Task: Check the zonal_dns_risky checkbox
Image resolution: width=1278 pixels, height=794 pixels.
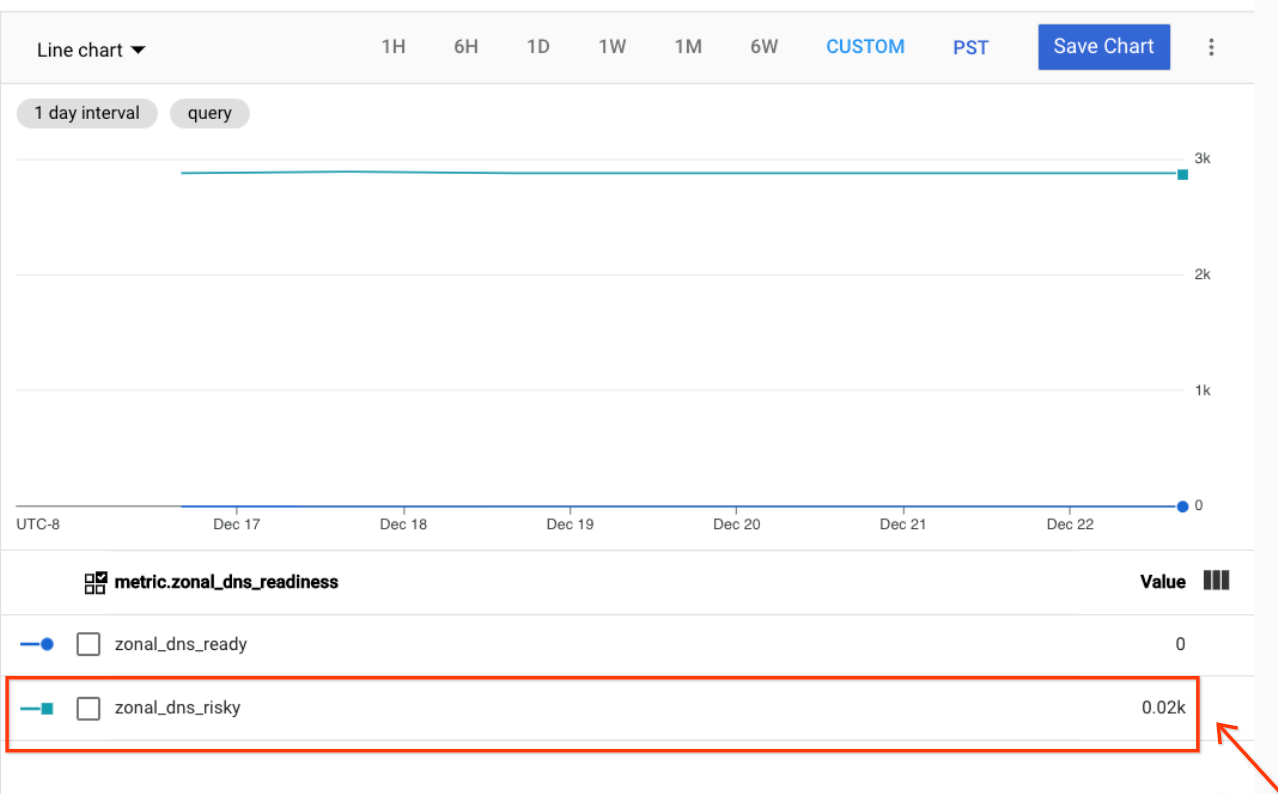Action: (88, 707)
